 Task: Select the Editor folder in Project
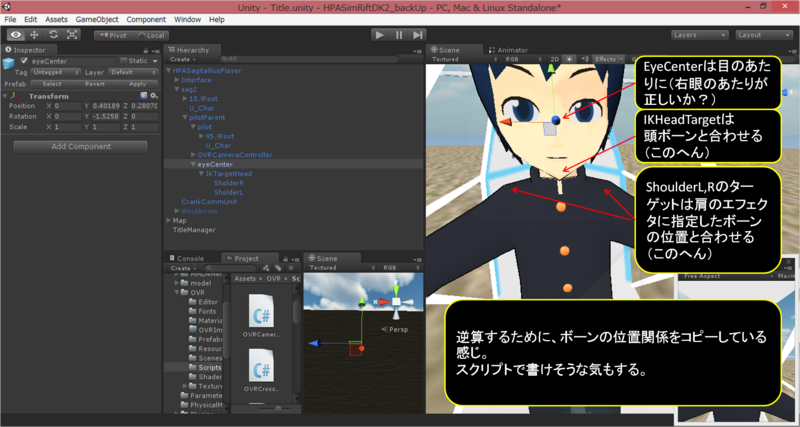tap(204, 302)
